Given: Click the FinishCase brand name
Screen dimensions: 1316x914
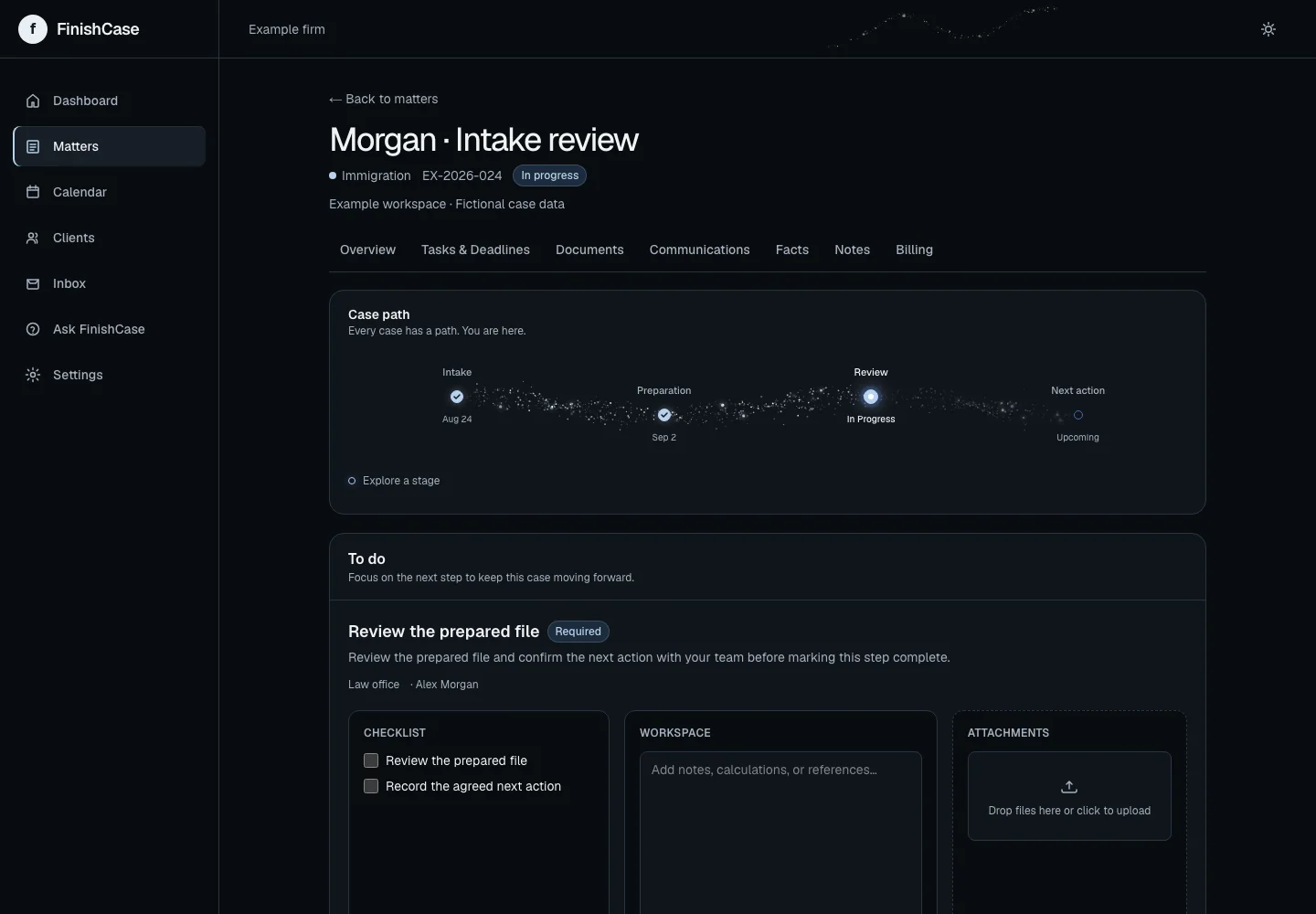Looking at the screenshot, I should [x=98, y=29].
